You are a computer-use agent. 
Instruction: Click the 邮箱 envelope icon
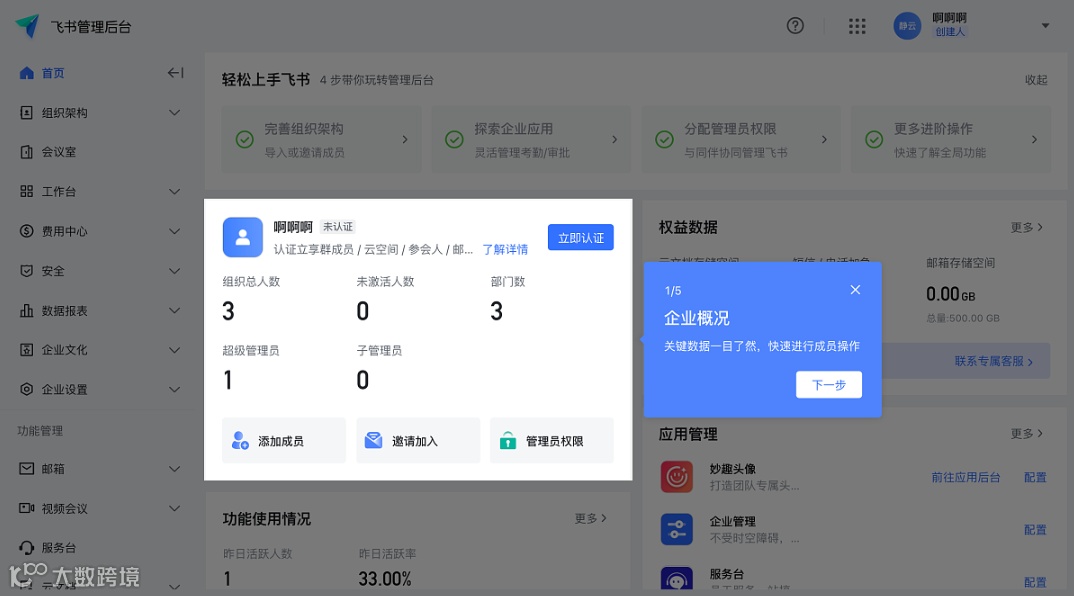click(27, 469)
